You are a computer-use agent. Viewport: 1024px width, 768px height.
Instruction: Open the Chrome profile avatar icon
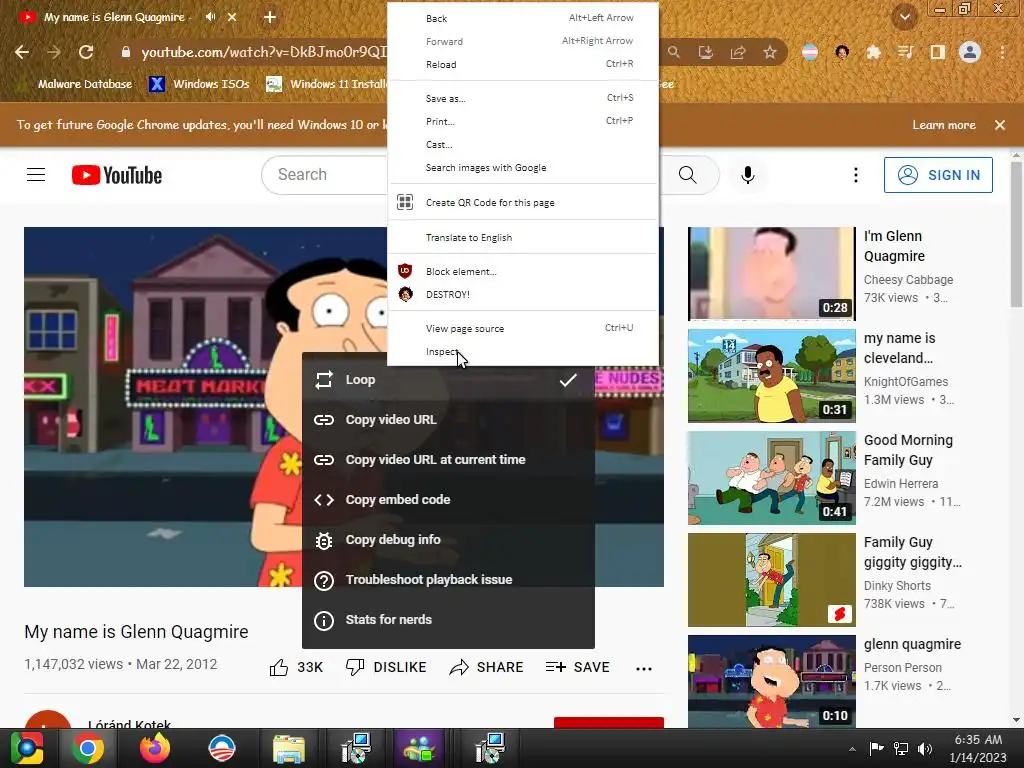[970, 52]
